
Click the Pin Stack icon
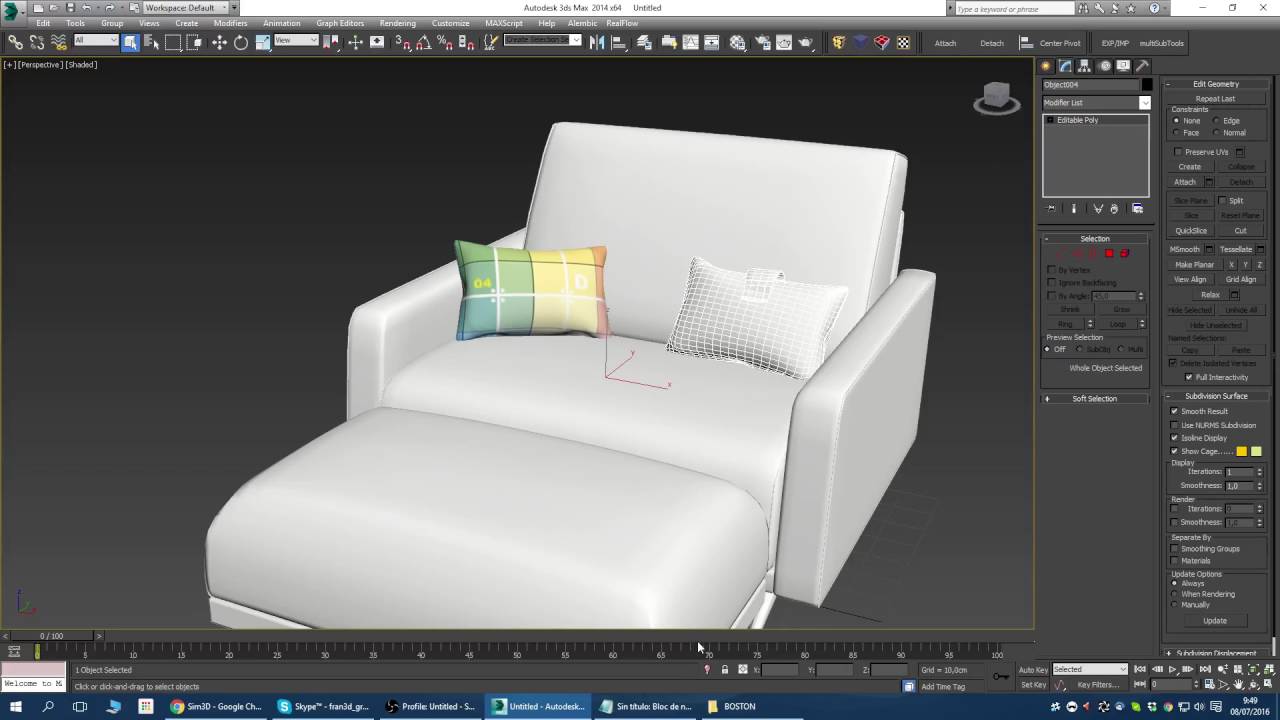click(1051, 209)
